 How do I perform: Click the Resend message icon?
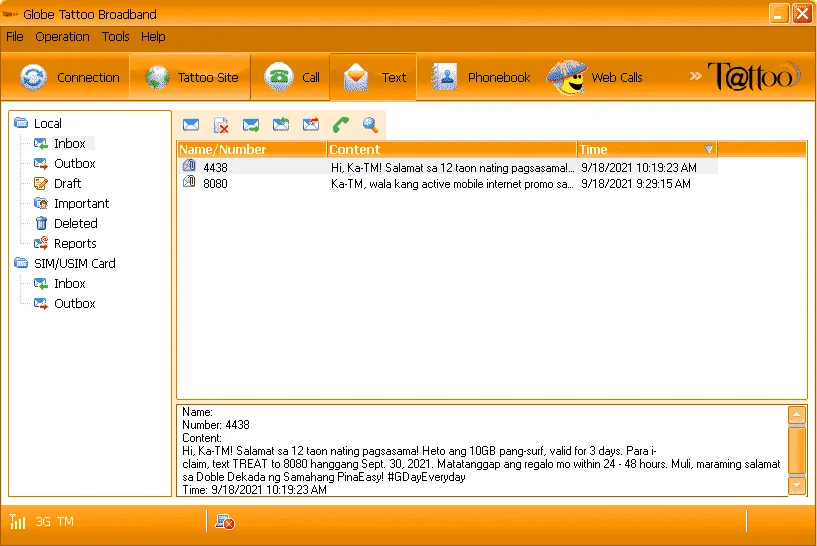[311, 125]
